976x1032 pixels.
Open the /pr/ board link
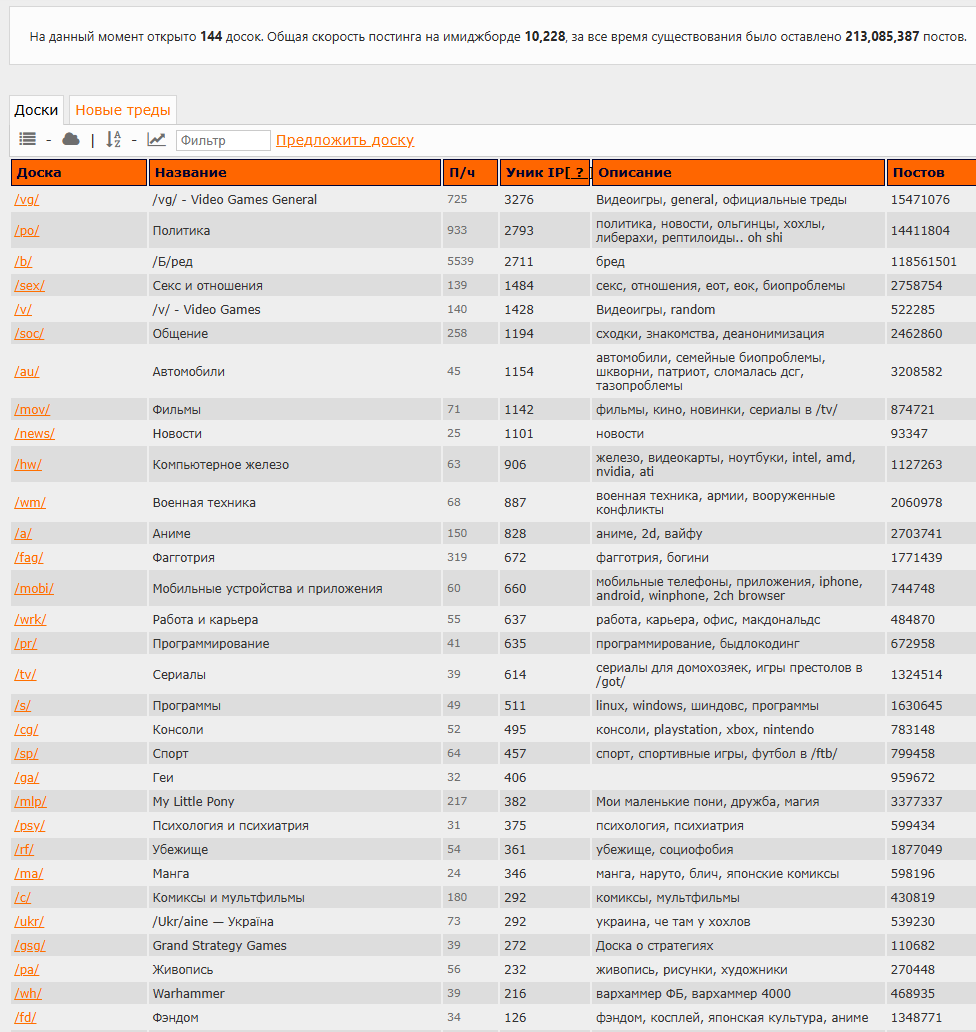tap(26, 644)
